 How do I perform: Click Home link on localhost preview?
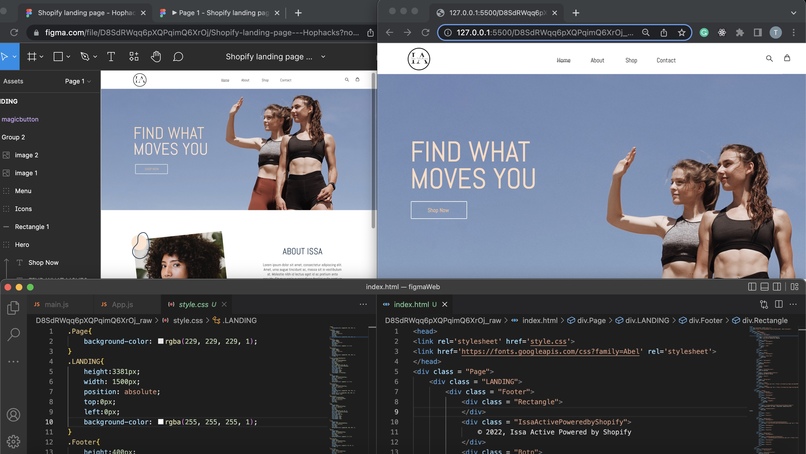tap(563, 60)
